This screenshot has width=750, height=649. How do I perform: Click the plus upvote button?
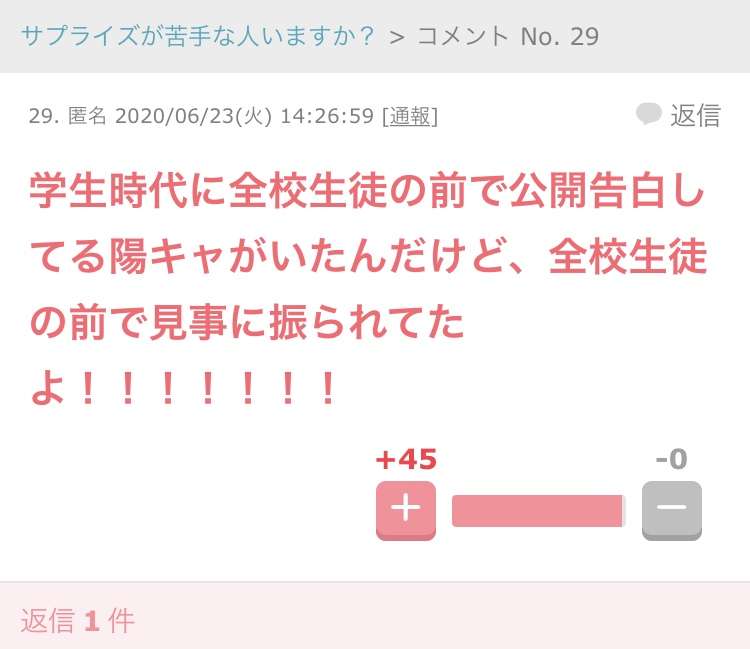(406, 511)
